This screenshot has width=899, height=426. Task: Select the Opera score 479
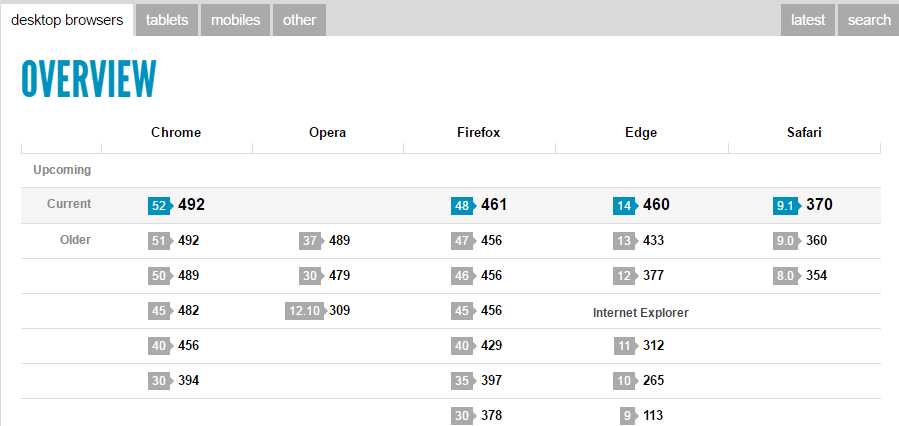[x=339, y=276]
